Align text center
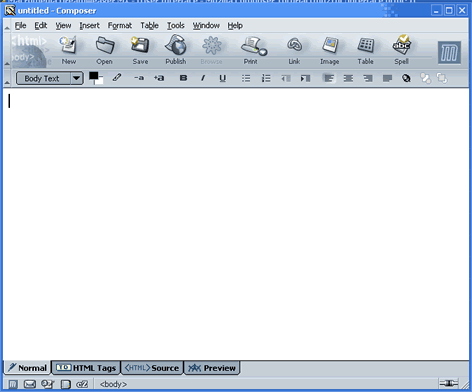Screen dimensions: 472x392 pos(348,78)
